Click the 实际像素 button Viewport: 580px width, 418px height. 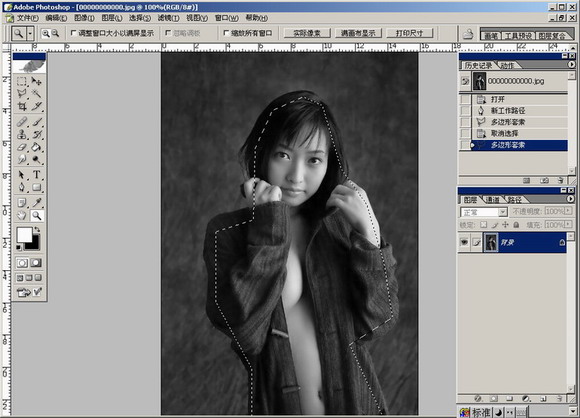click(x=307, y=33)
